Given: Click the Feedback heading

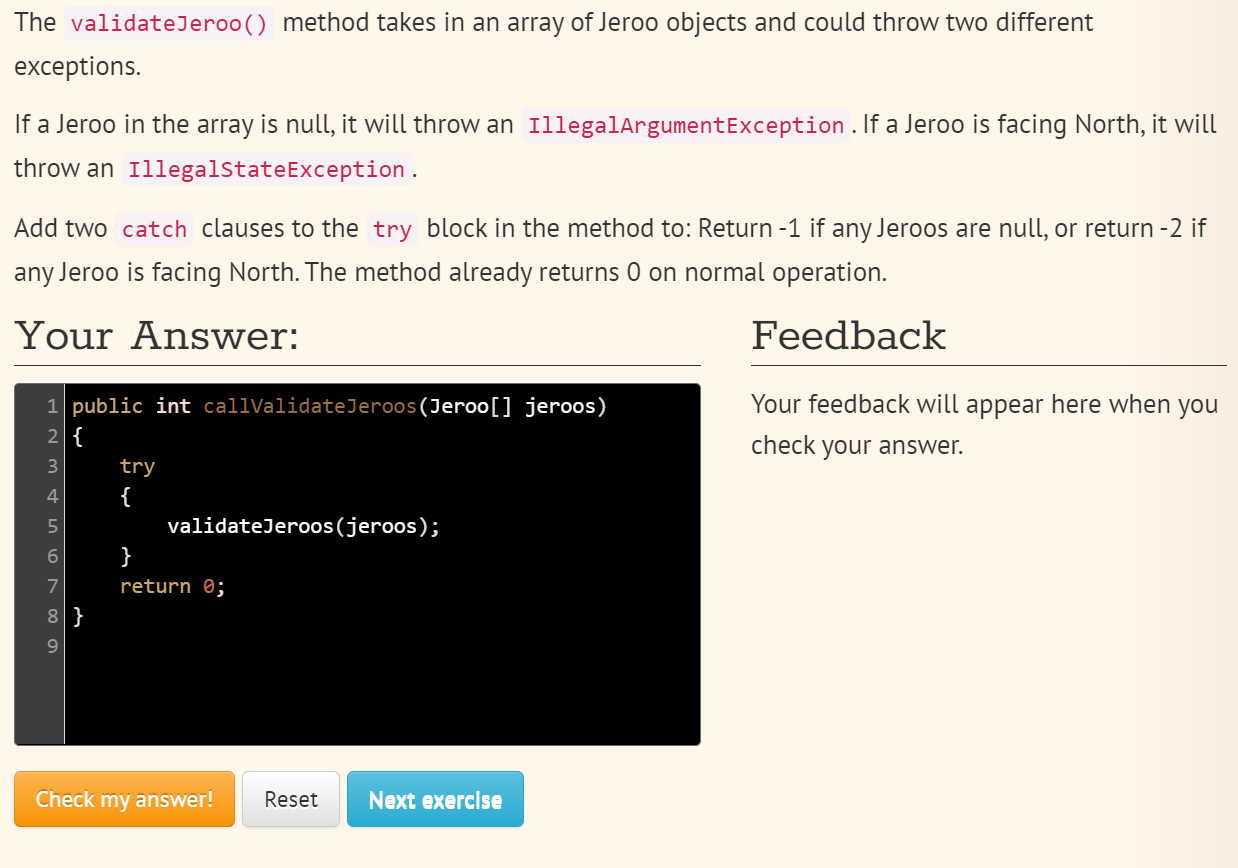Looking at the screenshot, I should (848, 336).
